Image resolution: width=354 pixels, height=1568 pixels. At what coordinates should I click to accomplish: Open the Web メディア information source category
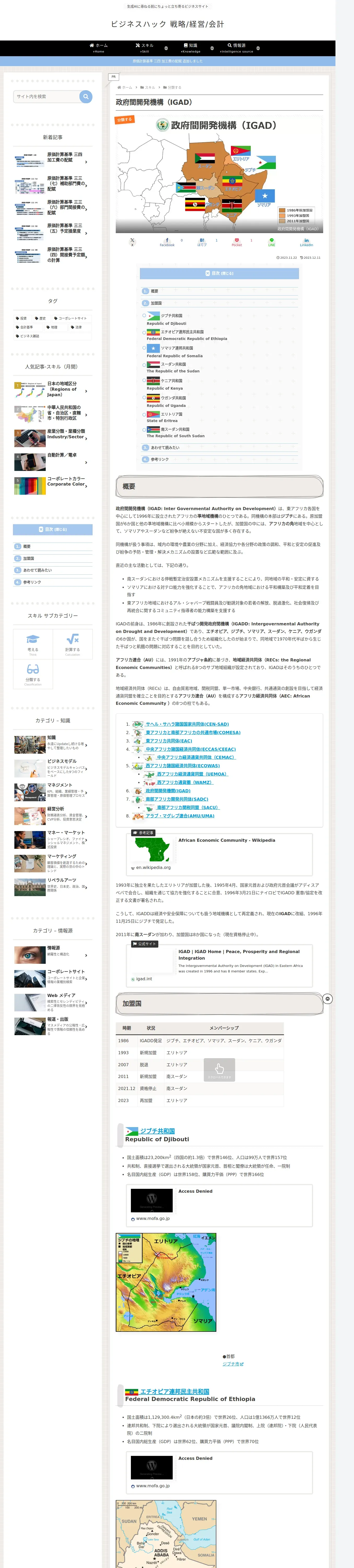pyautogui.click(x=53, y=1002)
